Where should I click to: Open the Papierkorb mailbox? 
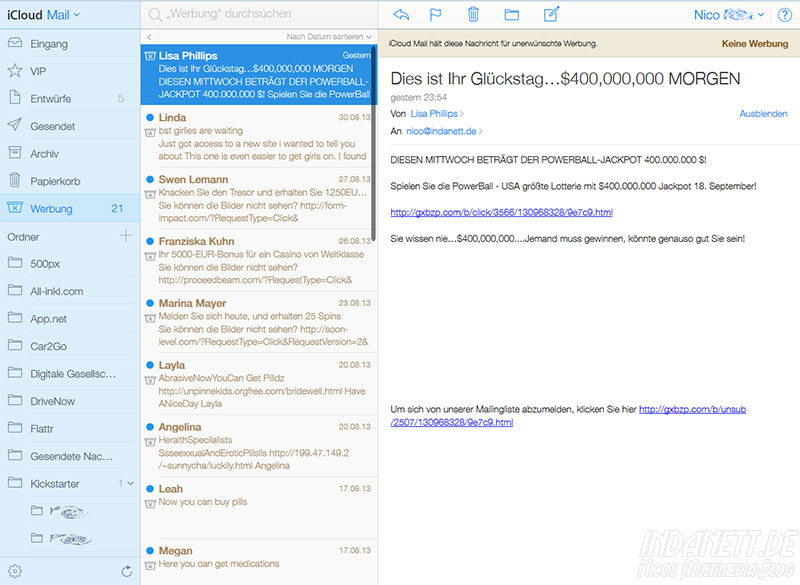click(70, 181)
